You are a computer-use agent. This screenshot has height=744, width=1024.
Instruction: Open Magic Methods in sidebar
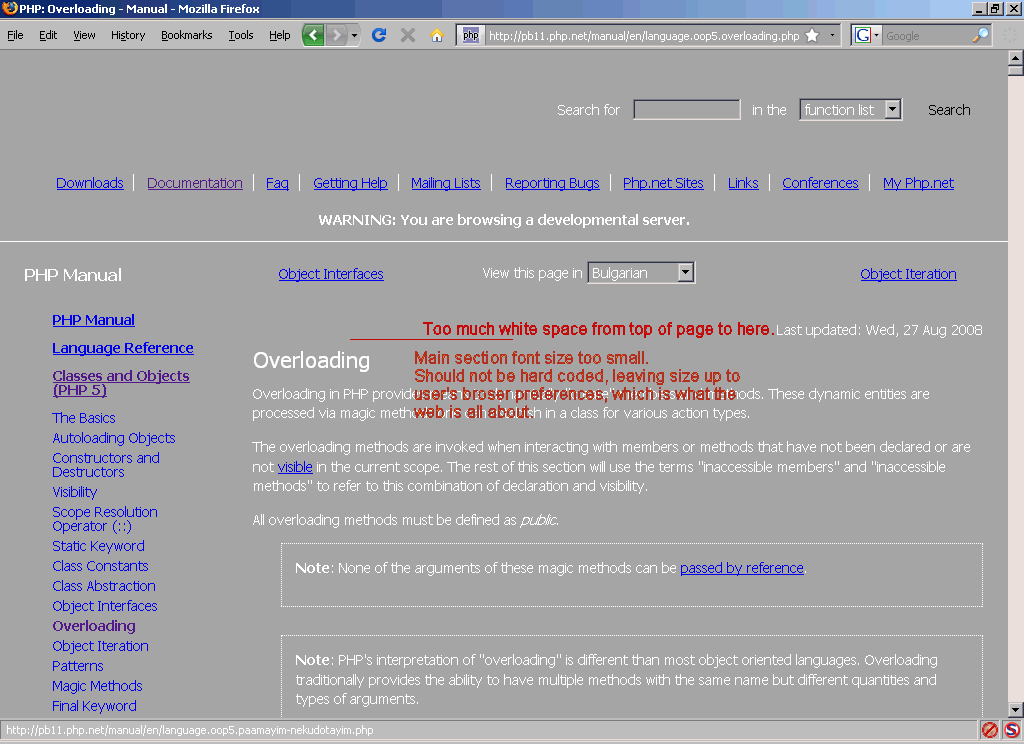click(97, 686)
